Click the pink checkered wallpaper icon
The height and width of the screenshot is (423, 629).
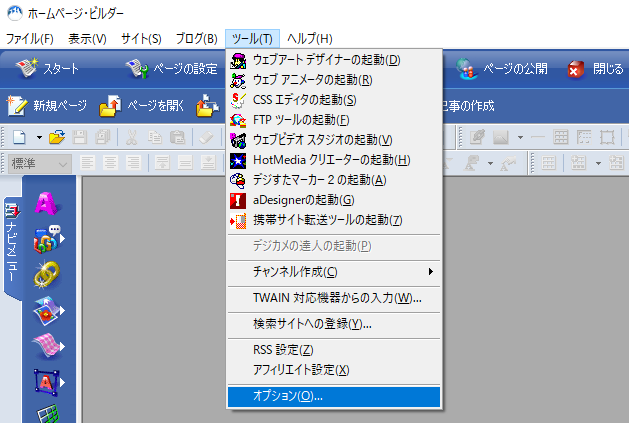point(48,346)
